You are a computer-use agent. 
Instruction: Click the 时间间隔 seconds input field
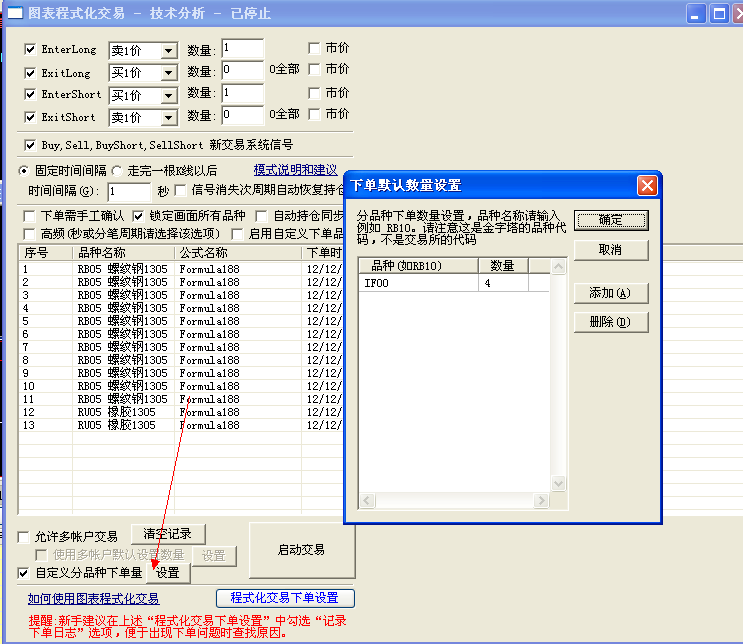click(x=128, y=191)
